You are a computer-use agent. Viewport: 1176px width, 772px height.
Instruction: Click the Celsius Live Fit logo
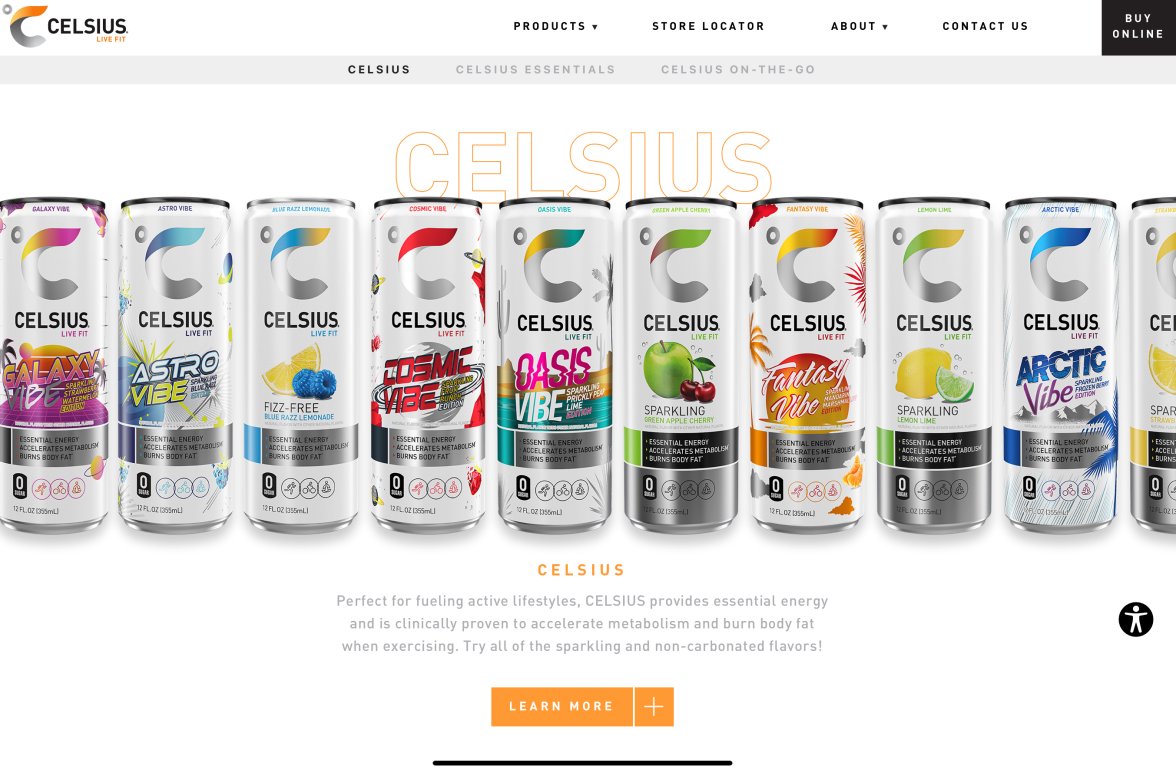pos(68,26)
